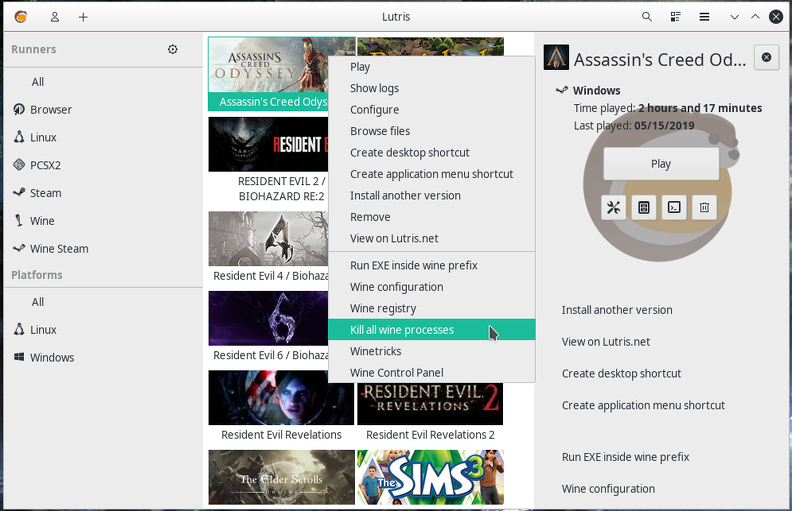Click the Assassin's Creed icon in the detail panel
The width and height of the screenshot is (792, 511).
[556, 57]
